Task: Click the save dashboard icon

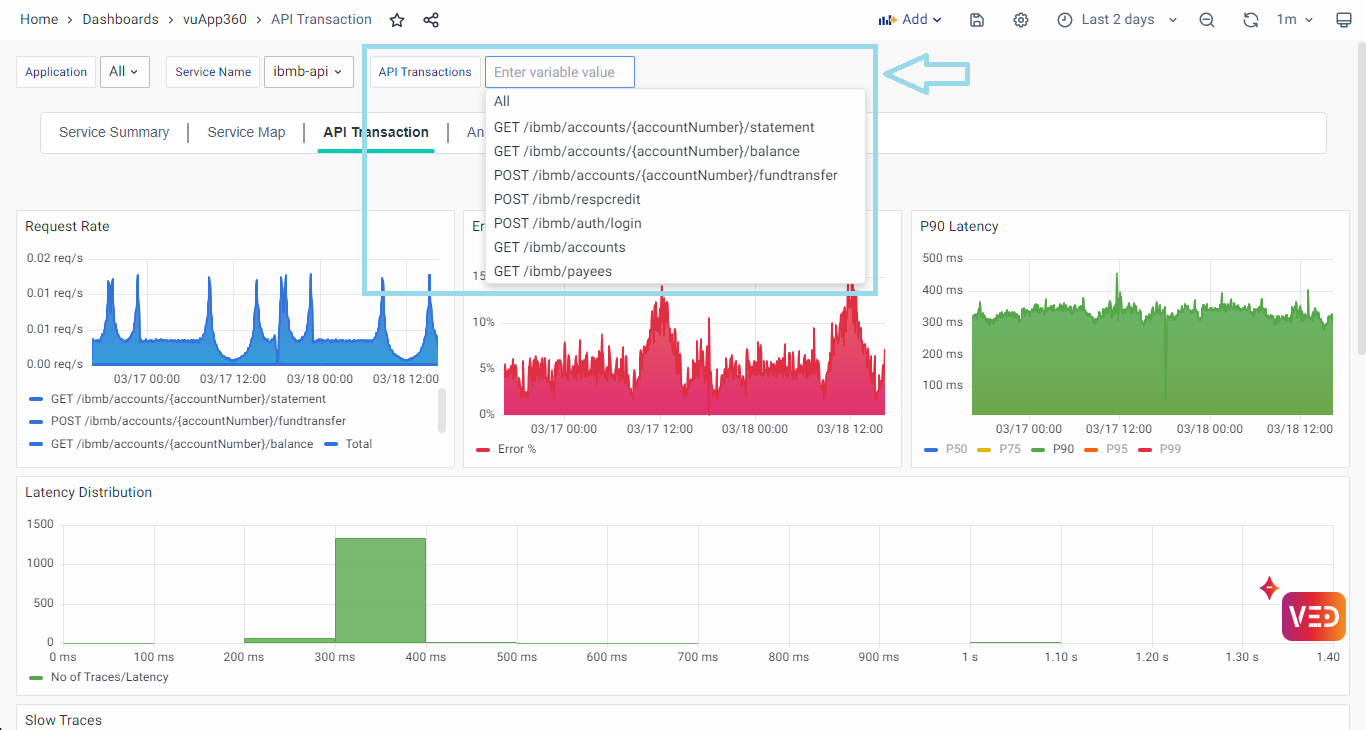Action: coord(977,20)
